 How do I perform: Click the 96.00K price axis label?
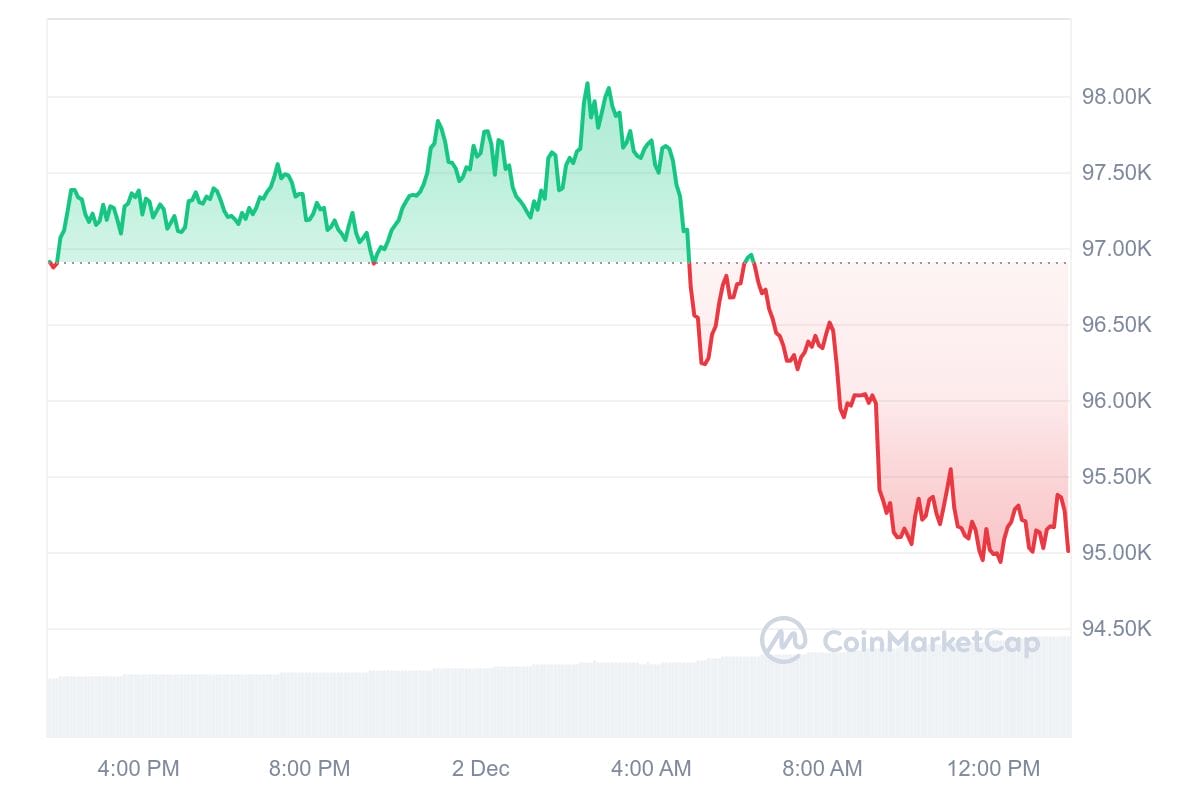point(1116,401)
